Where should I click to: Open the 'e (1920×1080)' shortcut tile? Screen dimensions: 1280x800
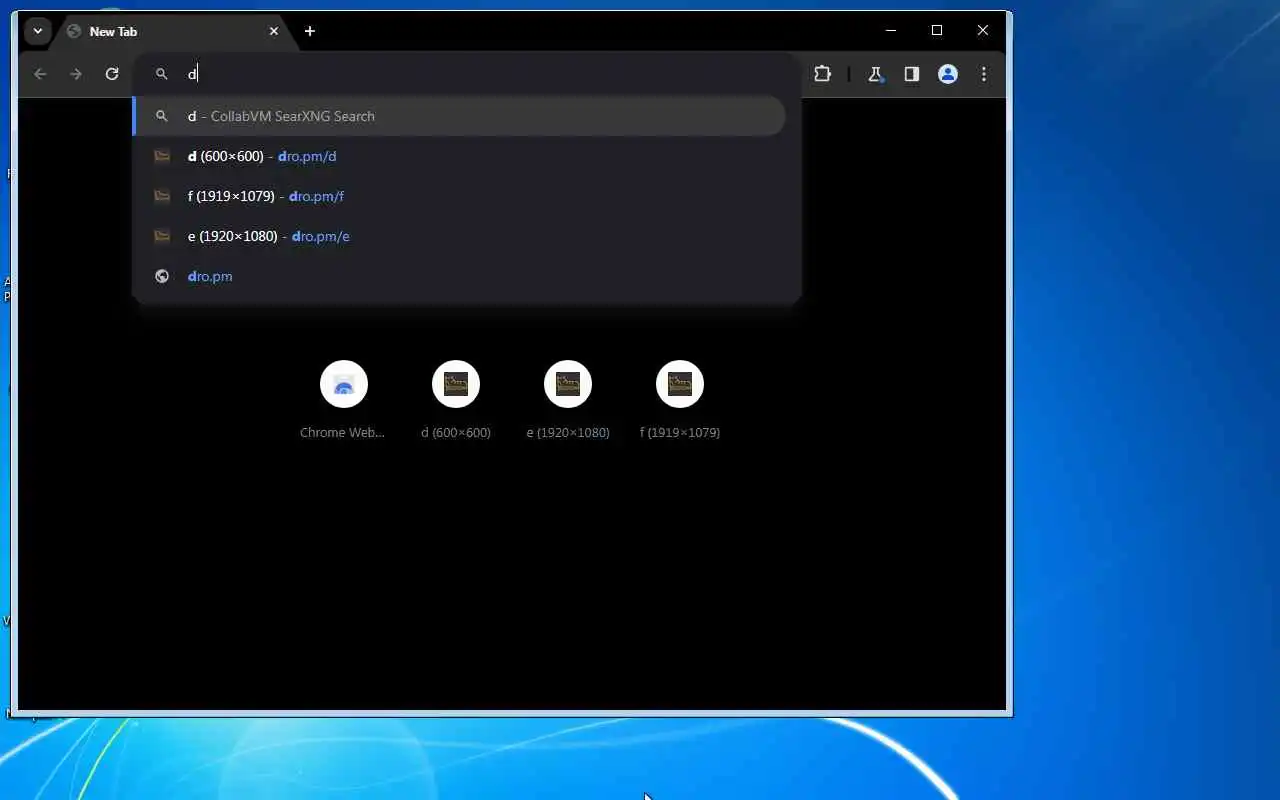click(x=568, y=399)
